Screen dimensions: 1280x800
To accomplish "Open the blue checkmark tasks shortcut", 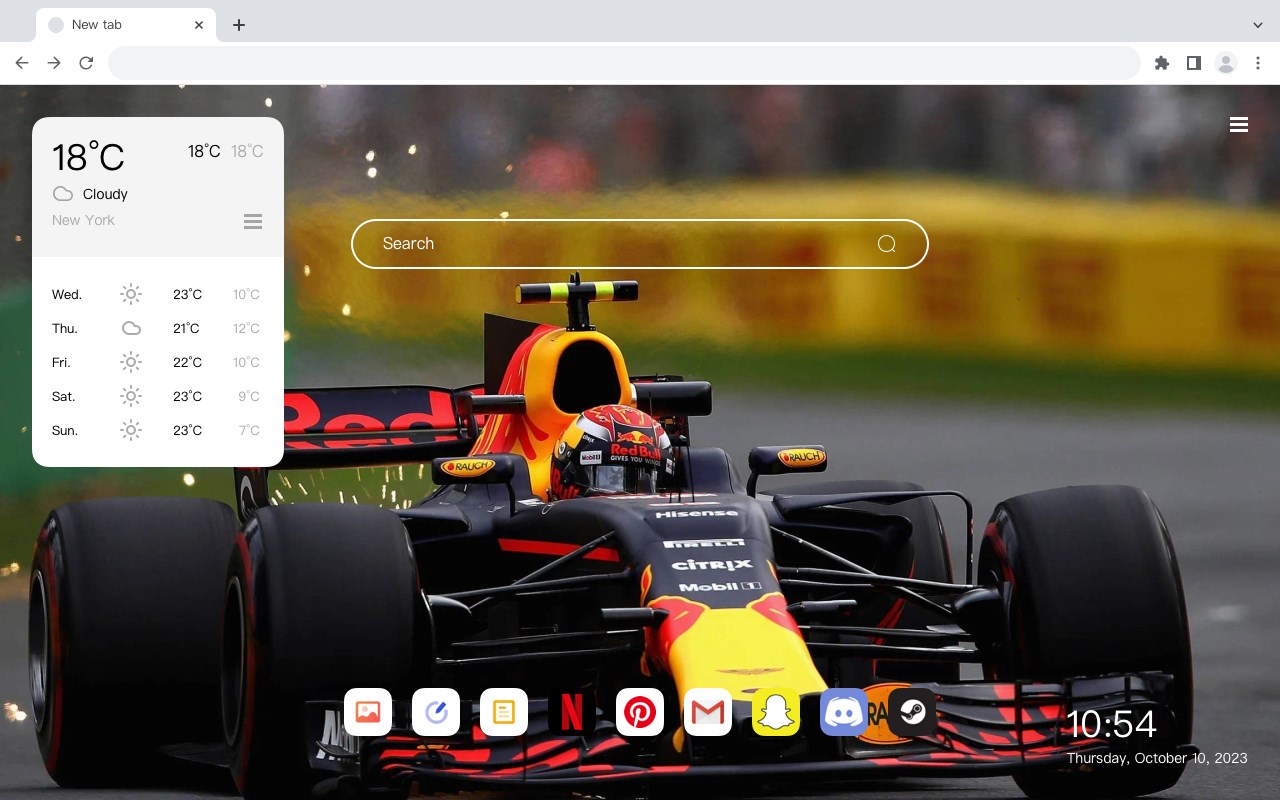I will 436,712.
